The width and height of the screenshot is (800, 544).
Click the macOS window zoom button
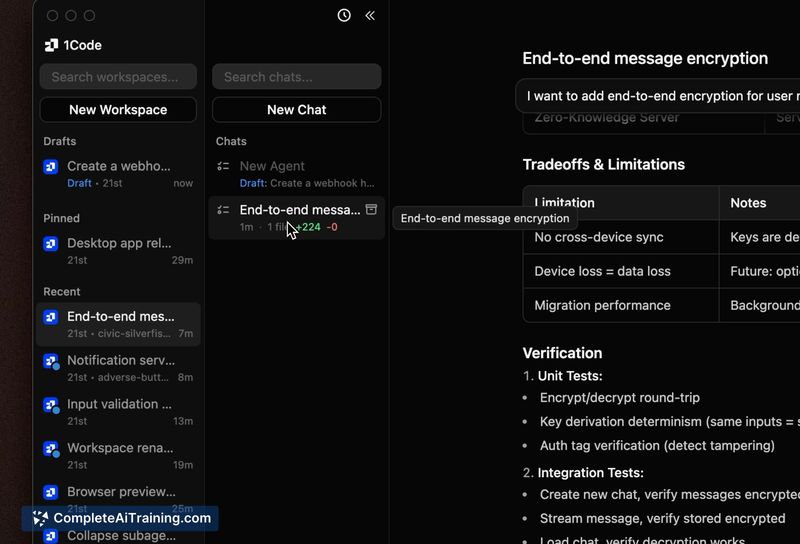tap(89, 16)
